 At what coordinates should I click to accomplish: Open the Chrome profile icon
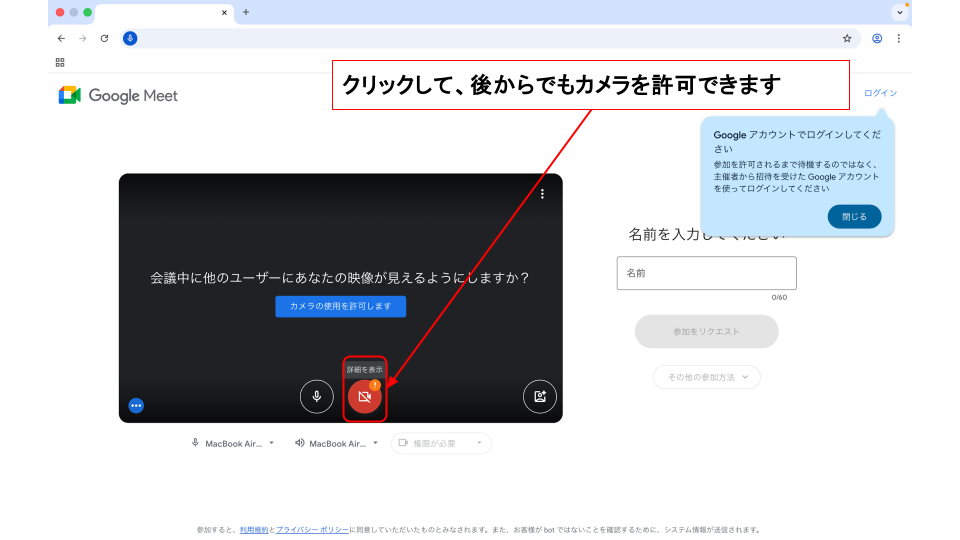pos(877,39)
